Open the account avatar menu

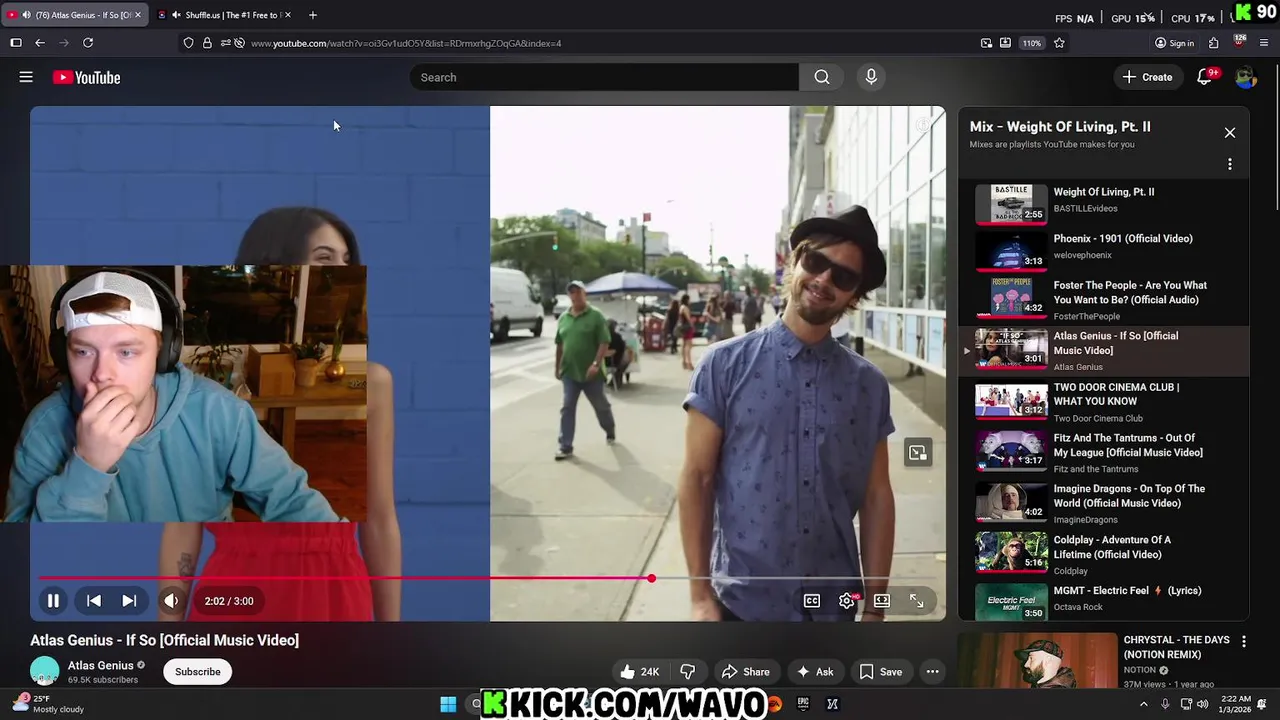(1245, 77)
